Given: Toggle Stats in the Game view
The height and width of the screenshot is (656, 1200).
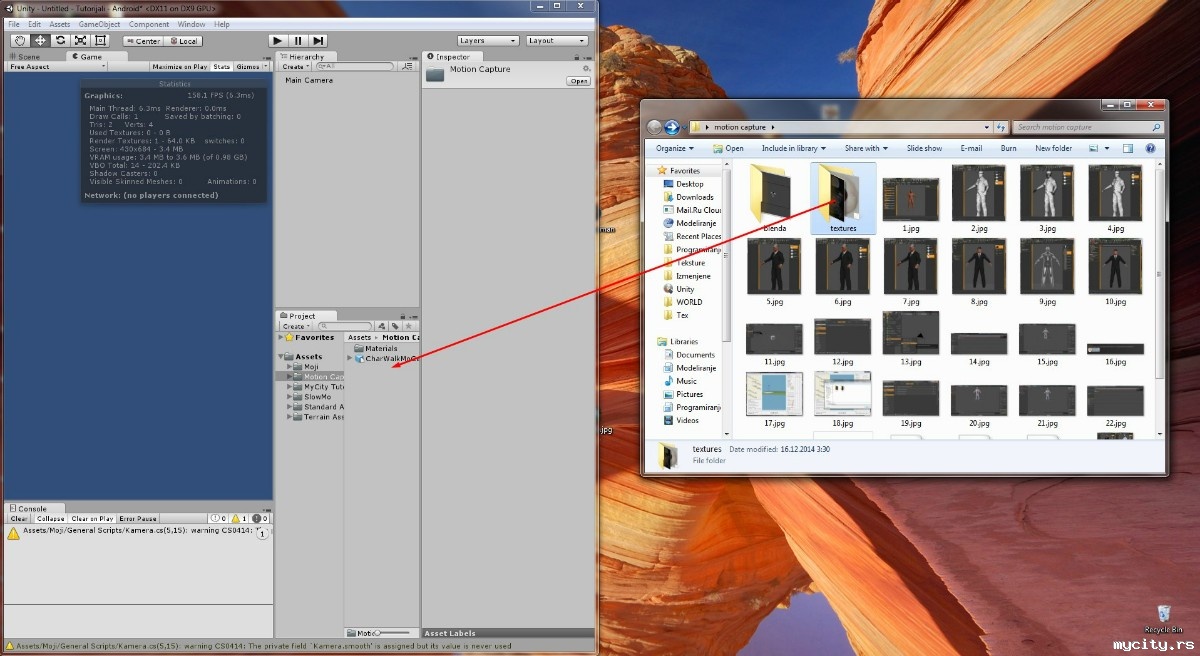Looking at the screenshot, I should coord(221,67).
